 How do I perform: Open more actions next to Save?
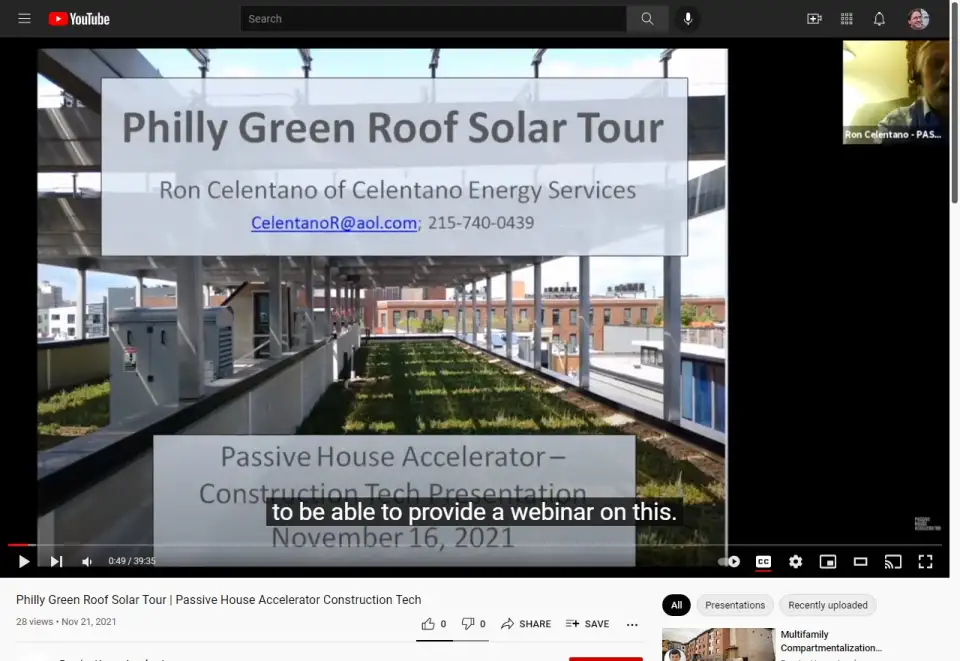click(x=632, y=624)
